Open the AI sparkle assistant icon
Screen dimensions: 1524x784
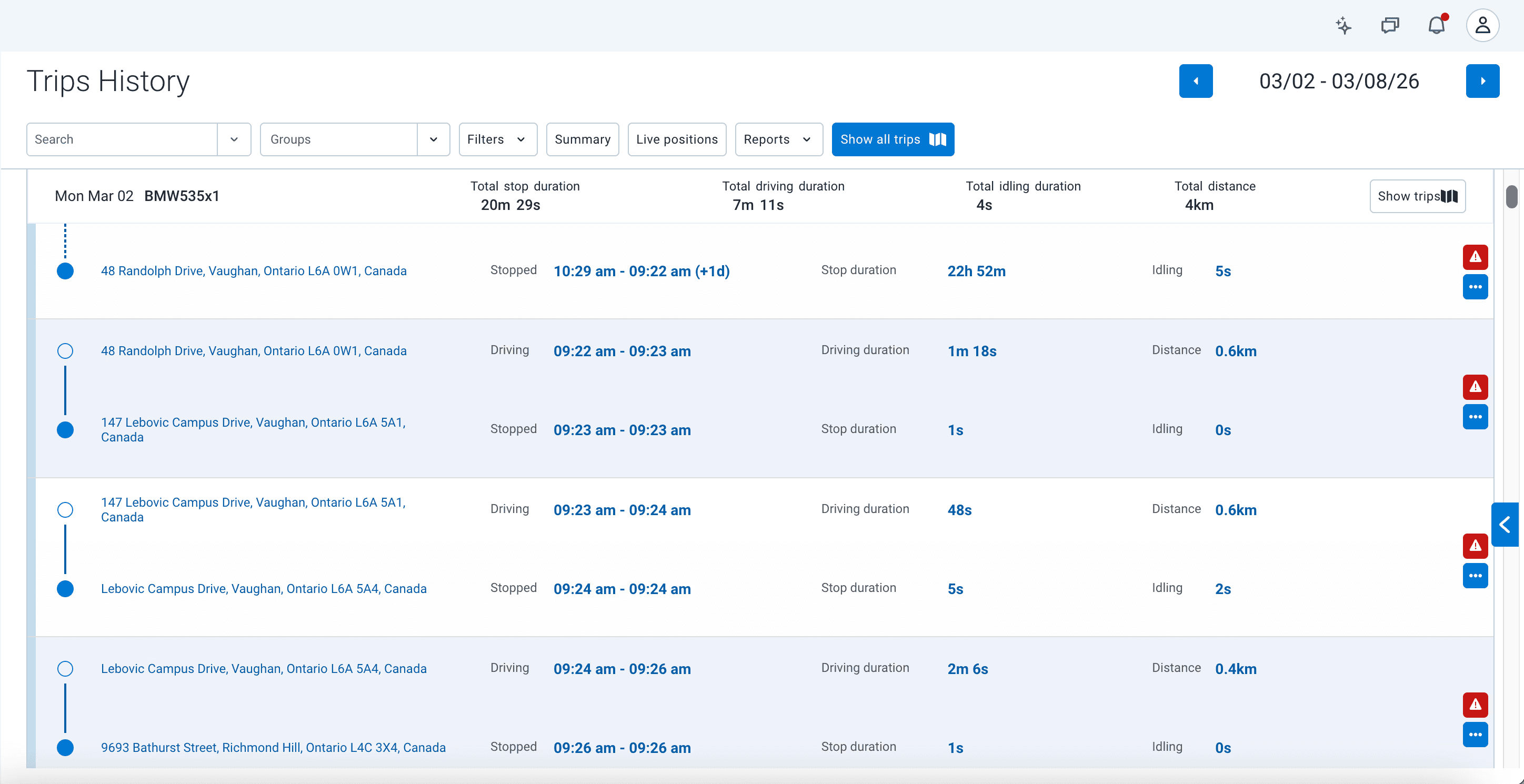pyautogui.click(x=1343, y=25)
